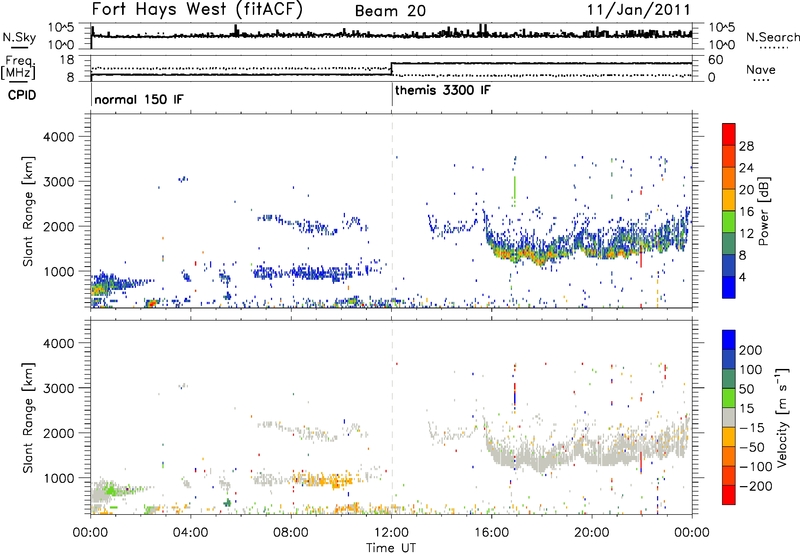Screen dimensions: 800x554
Task: Click the orange velocity scatter near 09:00
Action: pos(322,480)
